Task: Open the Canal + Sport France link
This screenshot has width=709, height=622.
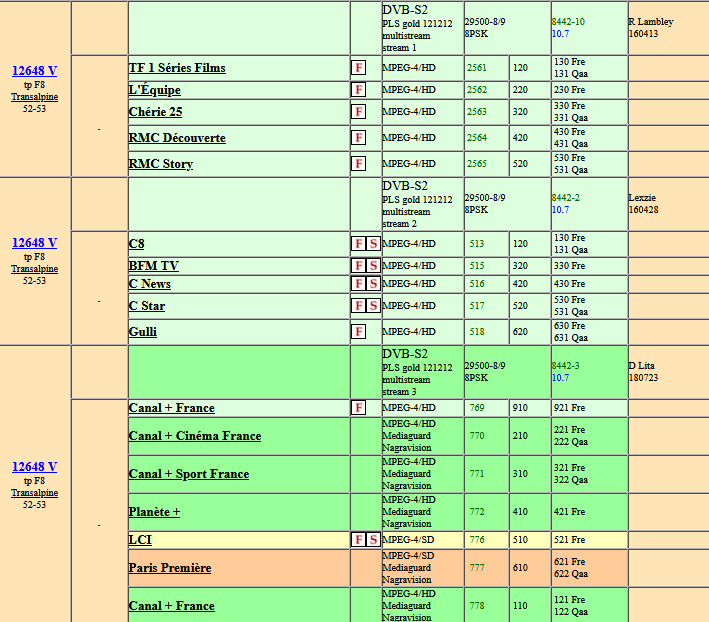Action: point(189,474)
